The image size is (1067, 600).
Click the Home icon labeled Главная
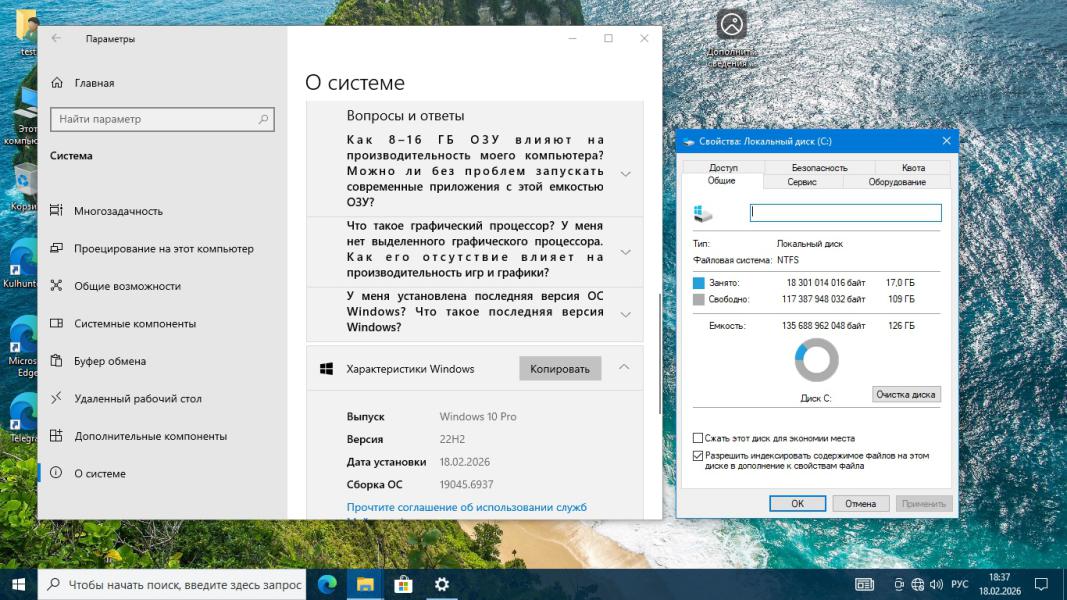click(56, 83)
